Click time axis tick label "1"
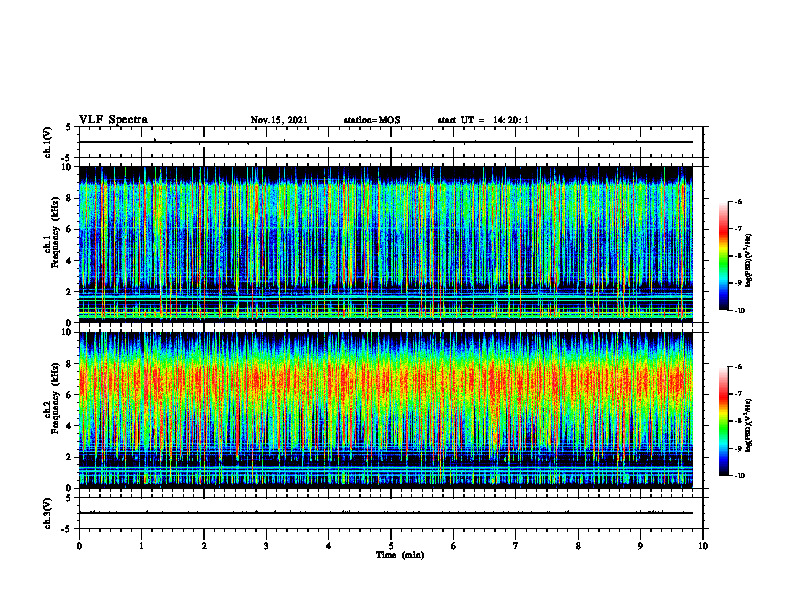Image resolution: width=792 pixels, height=612 pixels. tap(141, 546)
